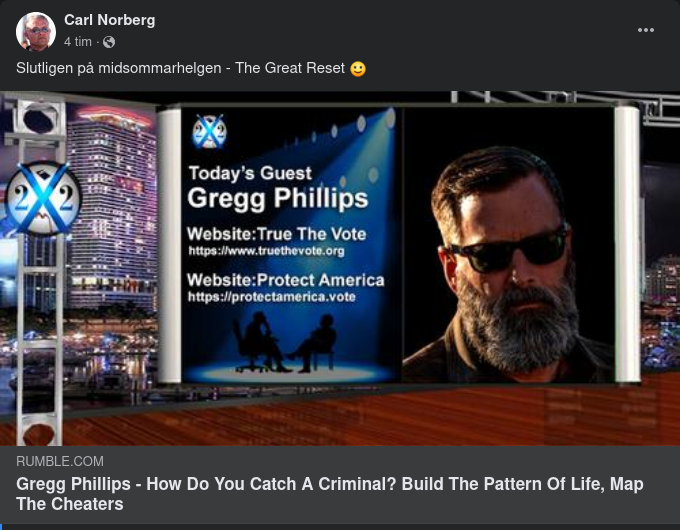Open the post timestamp '4 tim'

click(78, 42)
